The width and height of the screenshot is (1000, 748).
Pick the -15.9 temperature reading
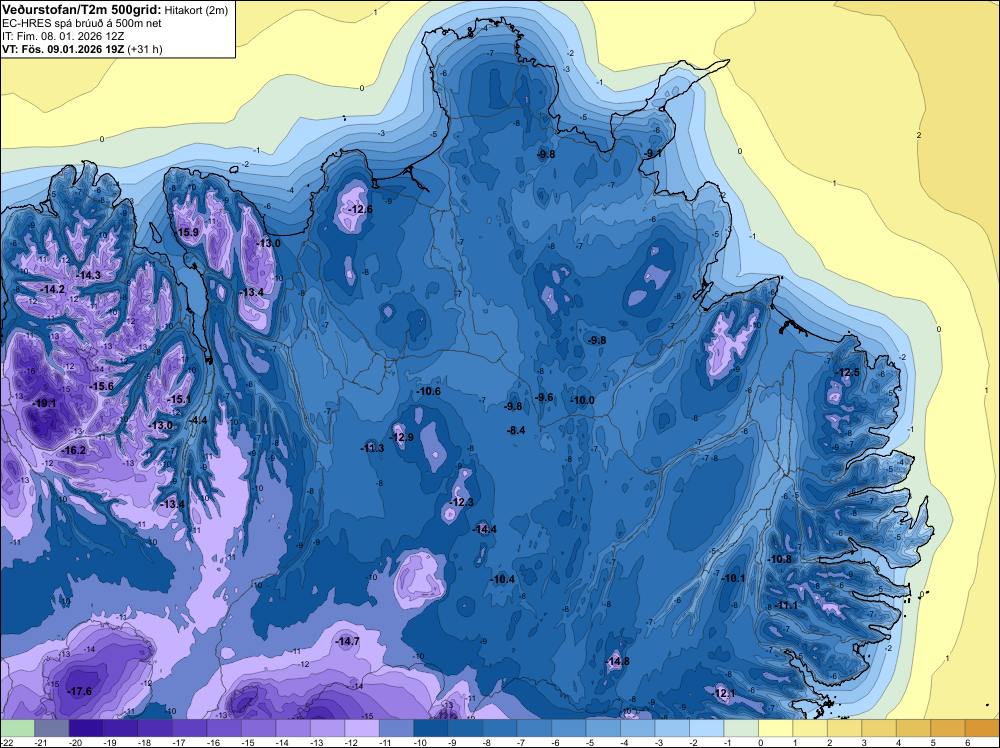pos(188,232)
